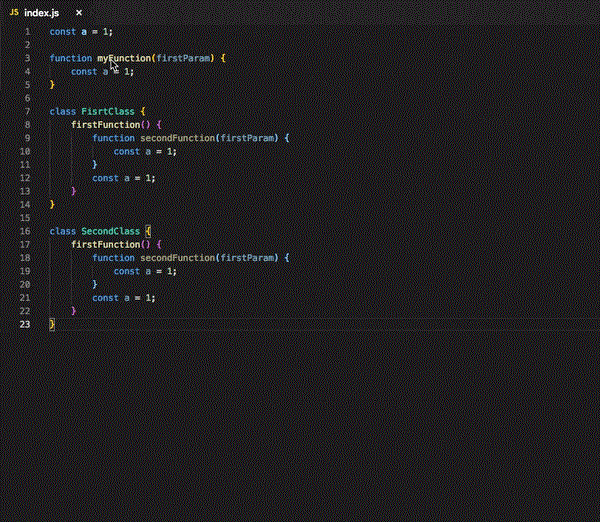Click the class keyword on line 7
The height and width of the screenshot is (522, 600).
pyautogui.click(x=63, y=111)
